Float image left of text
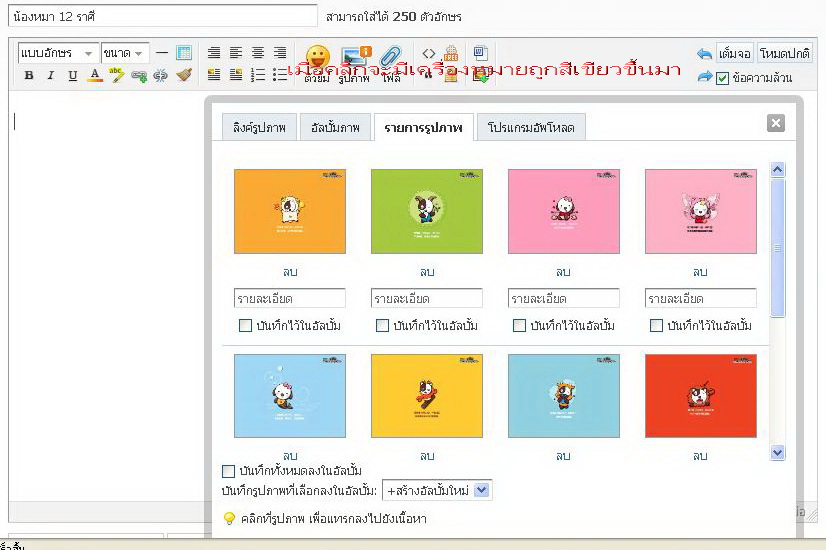This screenshot has width=826, height=550. coord(214,75)
